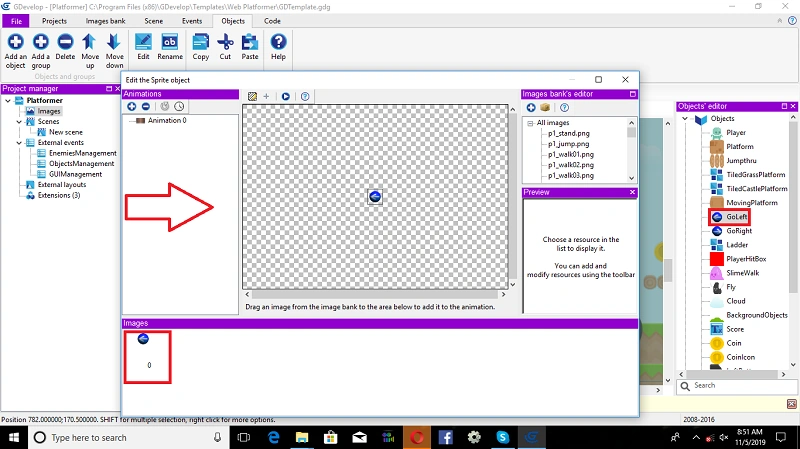Open the File menu tab

(16, 21)
